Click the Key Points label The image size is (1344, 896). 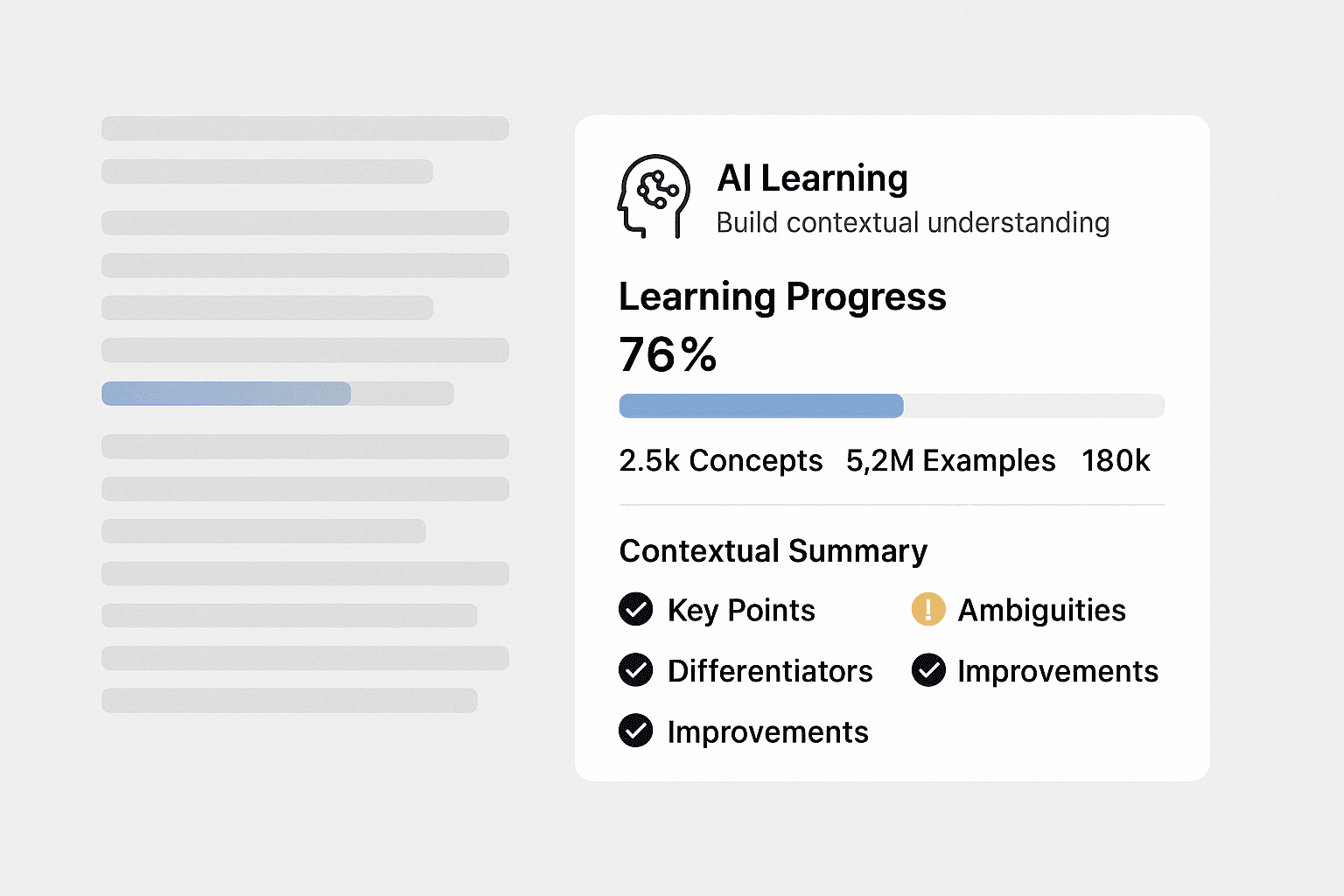[x=741, y=610]
